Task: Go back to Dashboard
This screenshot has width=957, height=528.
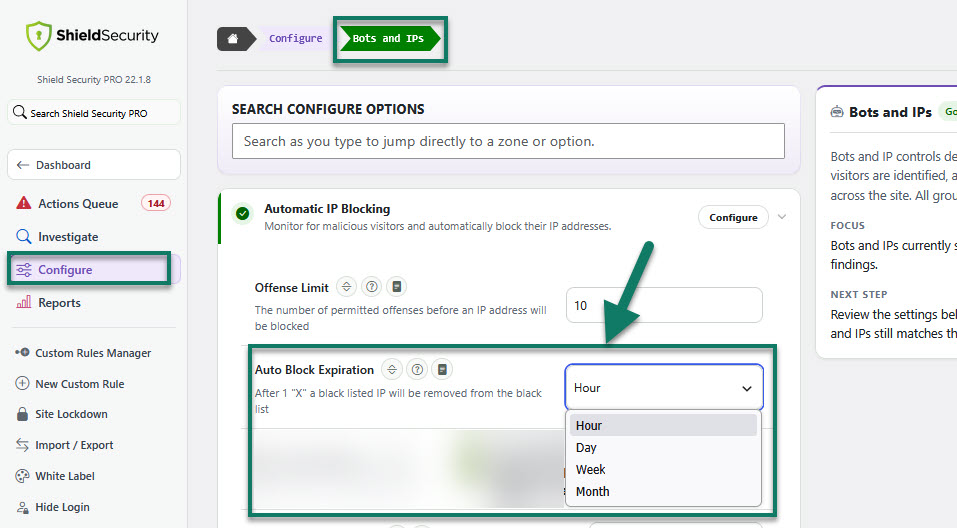Action: (94, 165)
